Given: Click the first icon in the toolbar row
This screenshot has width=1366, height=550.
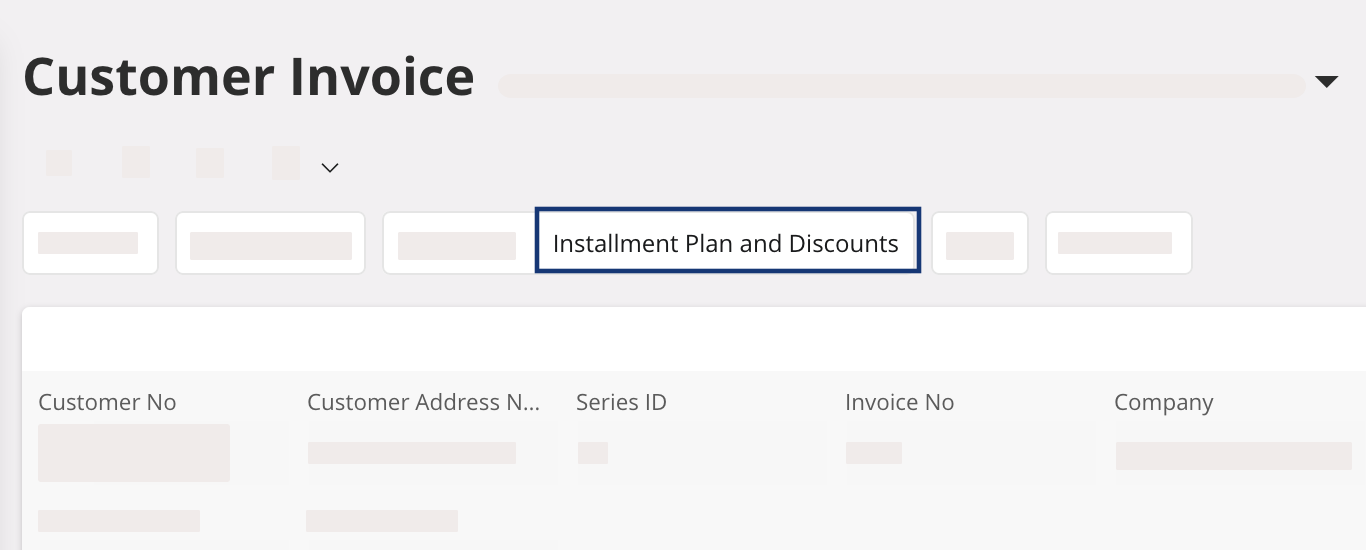Looking at the screenshot, I should 59,163.
